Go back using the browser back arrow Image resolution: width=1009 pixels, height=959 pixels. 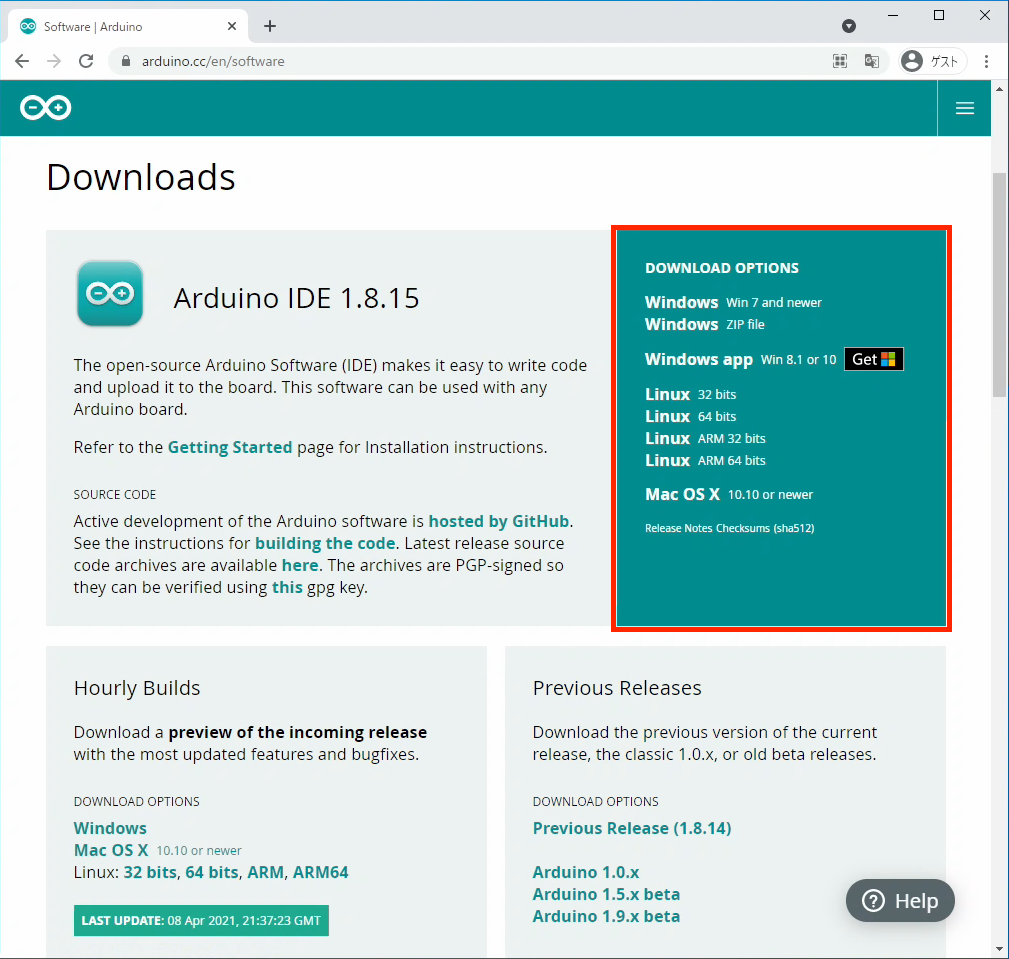(x=22, y=61)
